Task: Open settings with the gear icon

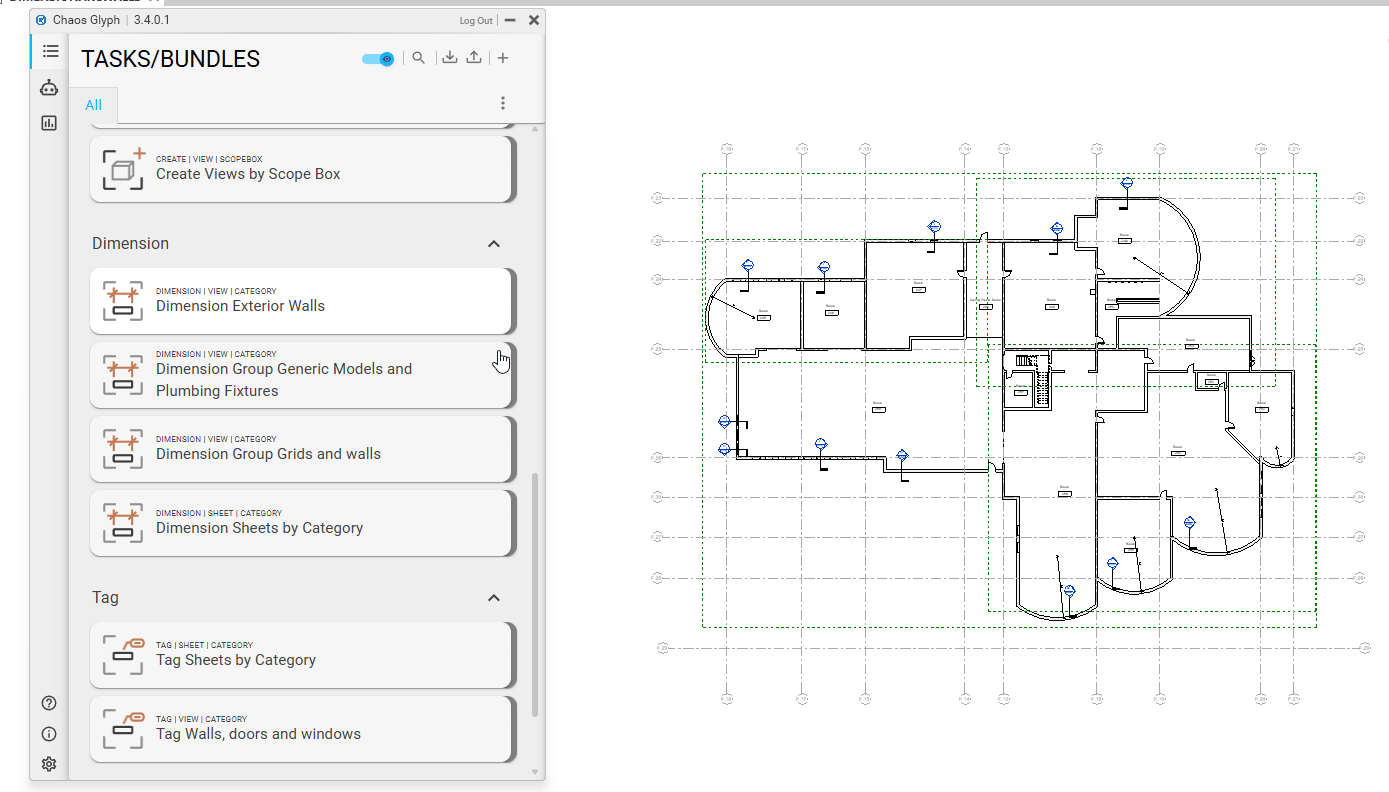Action: click(x=48, y=763)
